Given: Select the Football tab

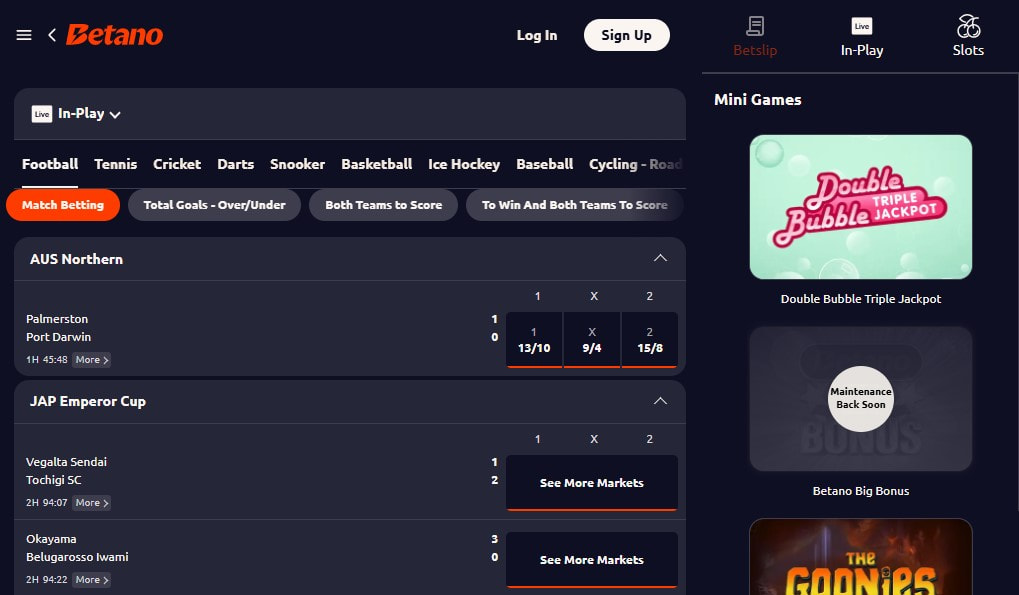Looking at the screenshot, I should tap(50, 164).
